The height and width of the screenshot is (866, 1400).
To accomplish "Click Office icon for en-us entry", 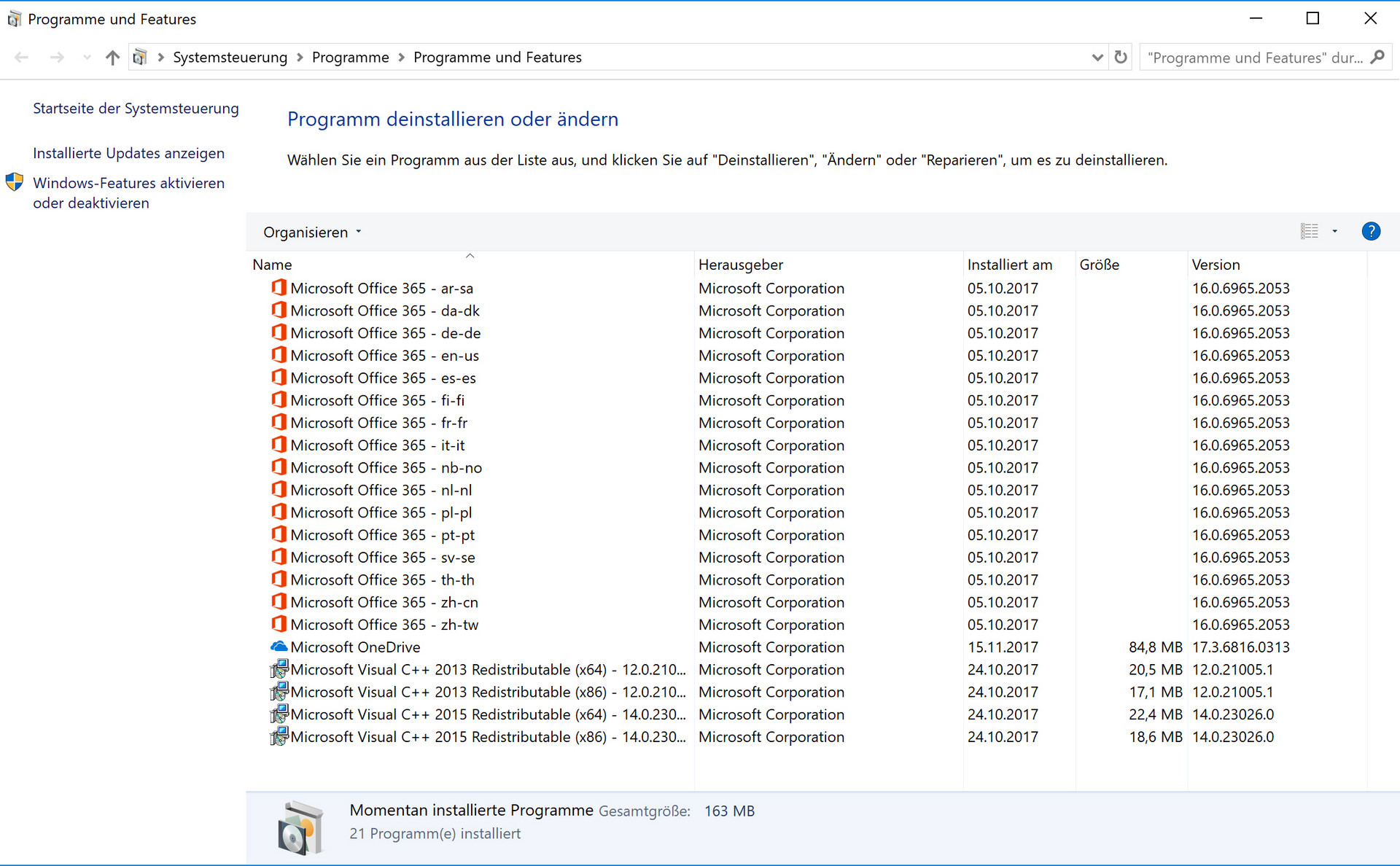I will coord(279,355).
